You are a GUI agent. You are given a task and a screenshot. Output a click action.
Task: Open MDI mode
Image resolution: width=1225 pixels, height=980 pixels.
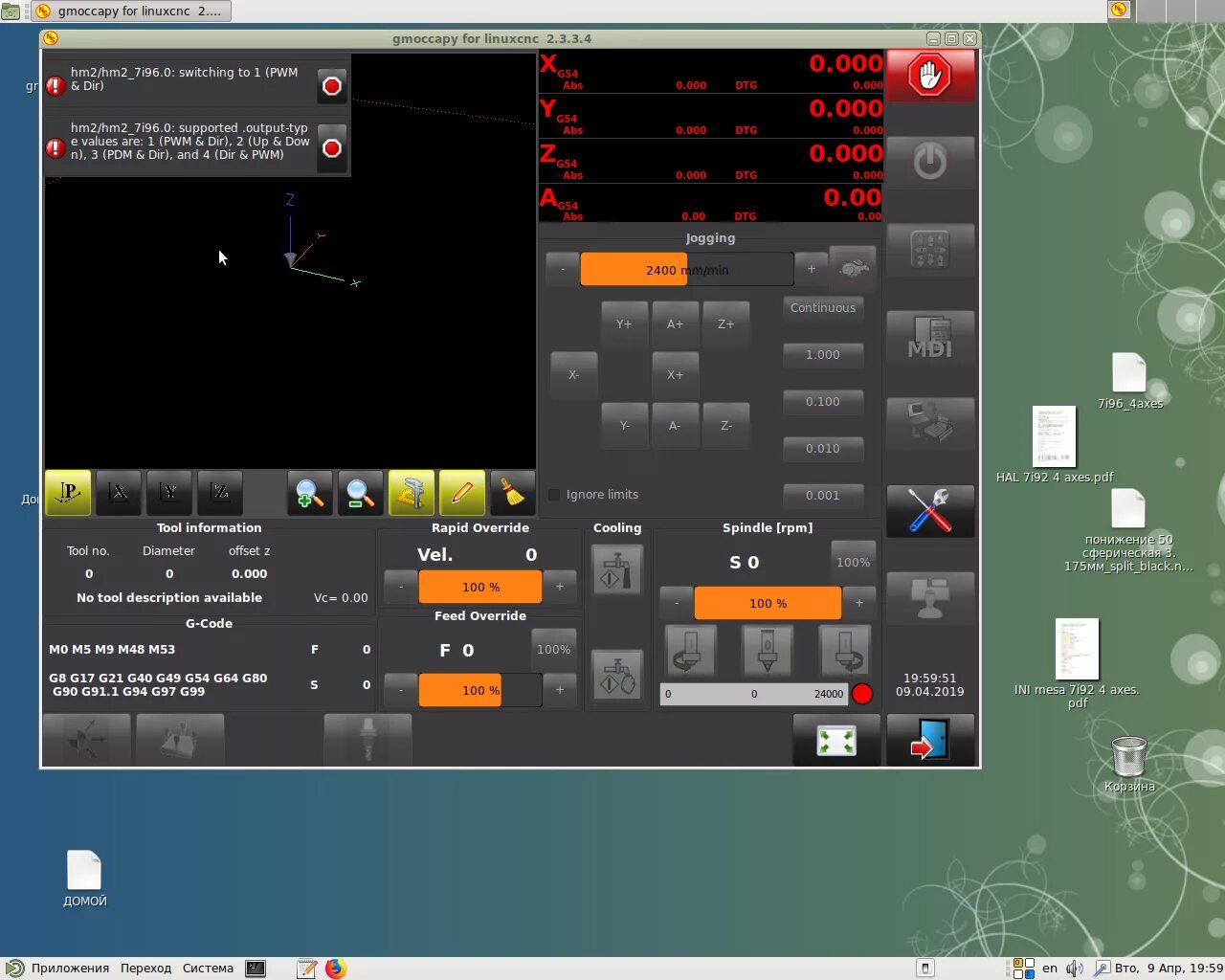pos(929,336)
